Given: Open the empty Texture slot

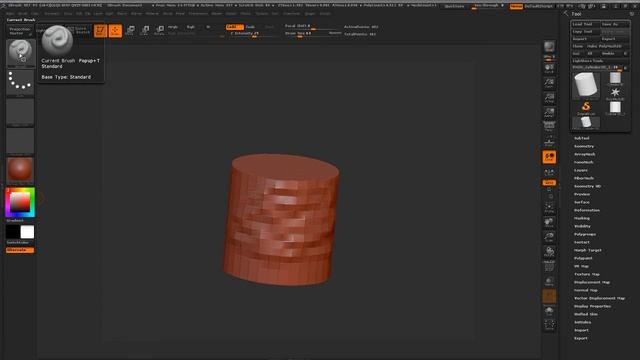Looking at the screenshot, I should (x=20, y=141).
